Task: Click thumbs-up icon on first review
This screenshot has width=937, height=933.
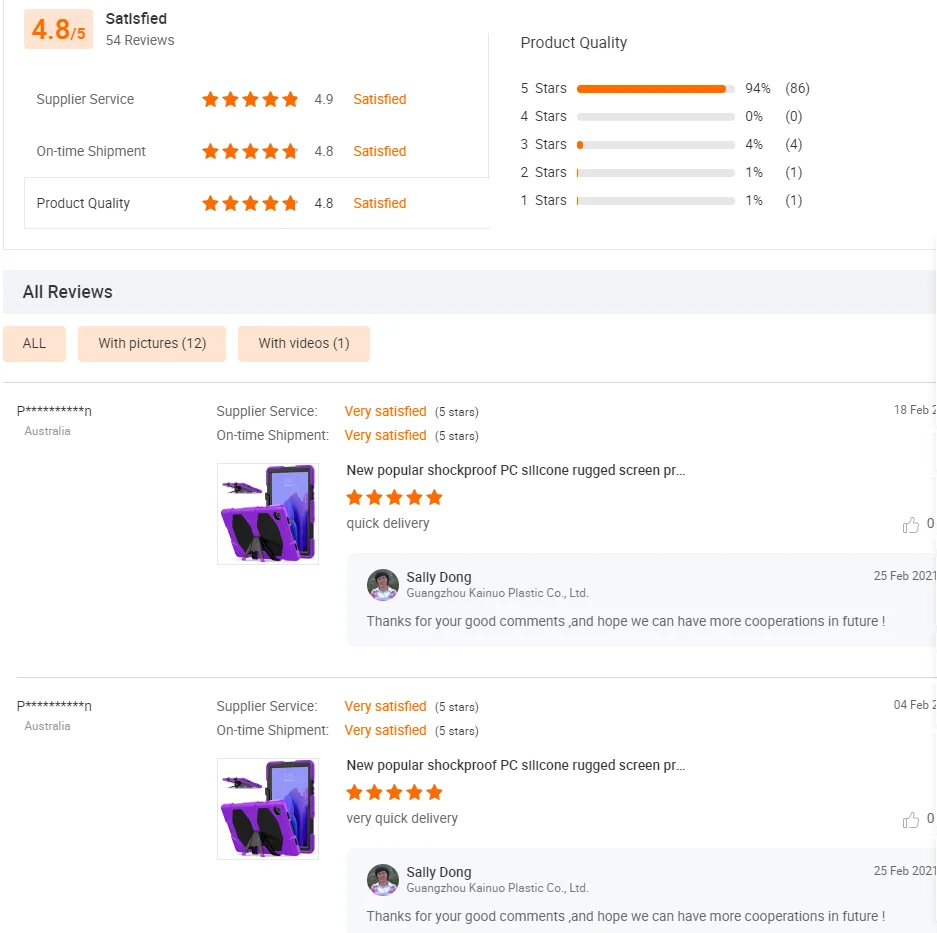Action: (911, 525)
